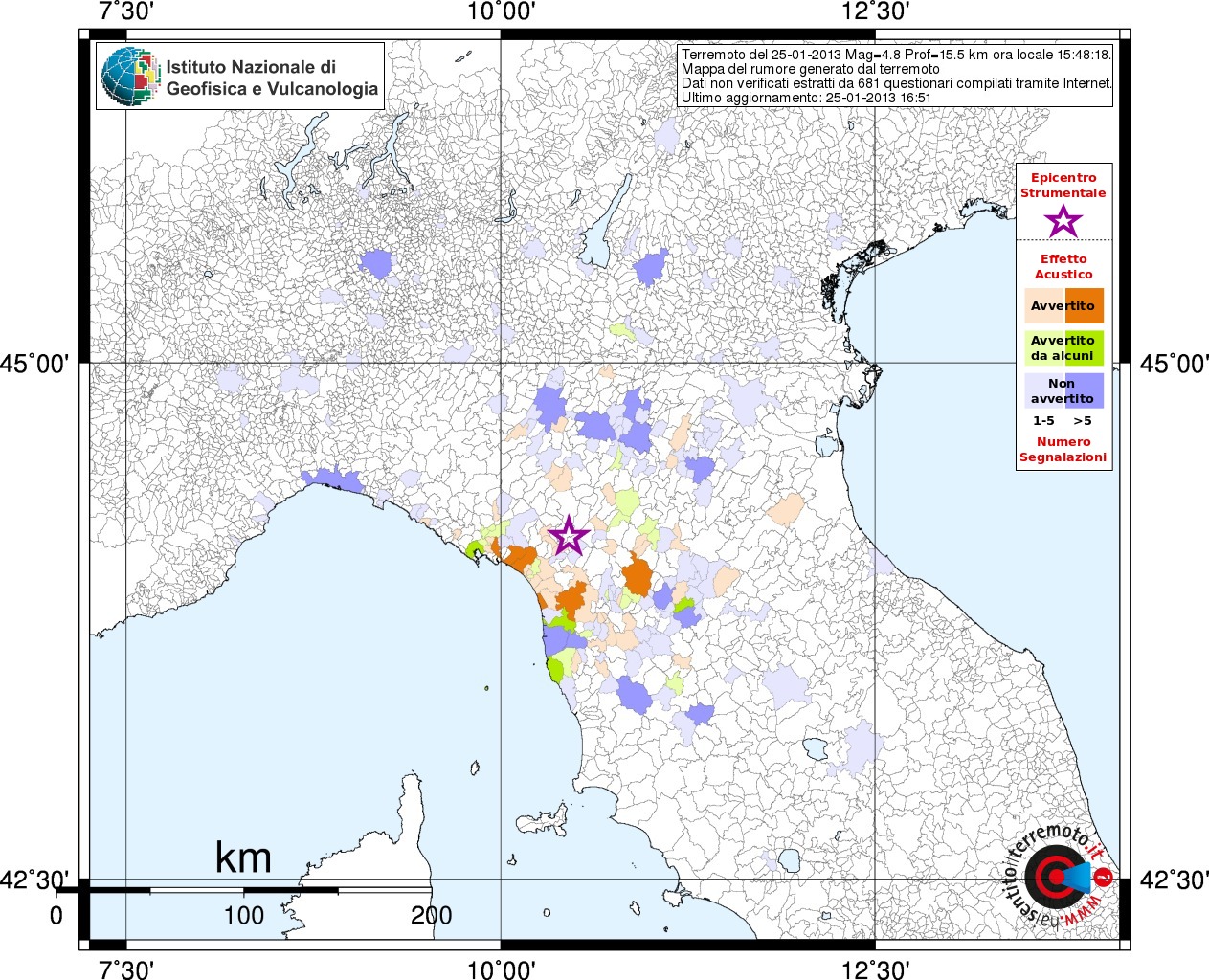Click the 1-5 legend column label
Image resolution: width=1209 pixels, height=980 pixels.
click(x=1043, y=421)
